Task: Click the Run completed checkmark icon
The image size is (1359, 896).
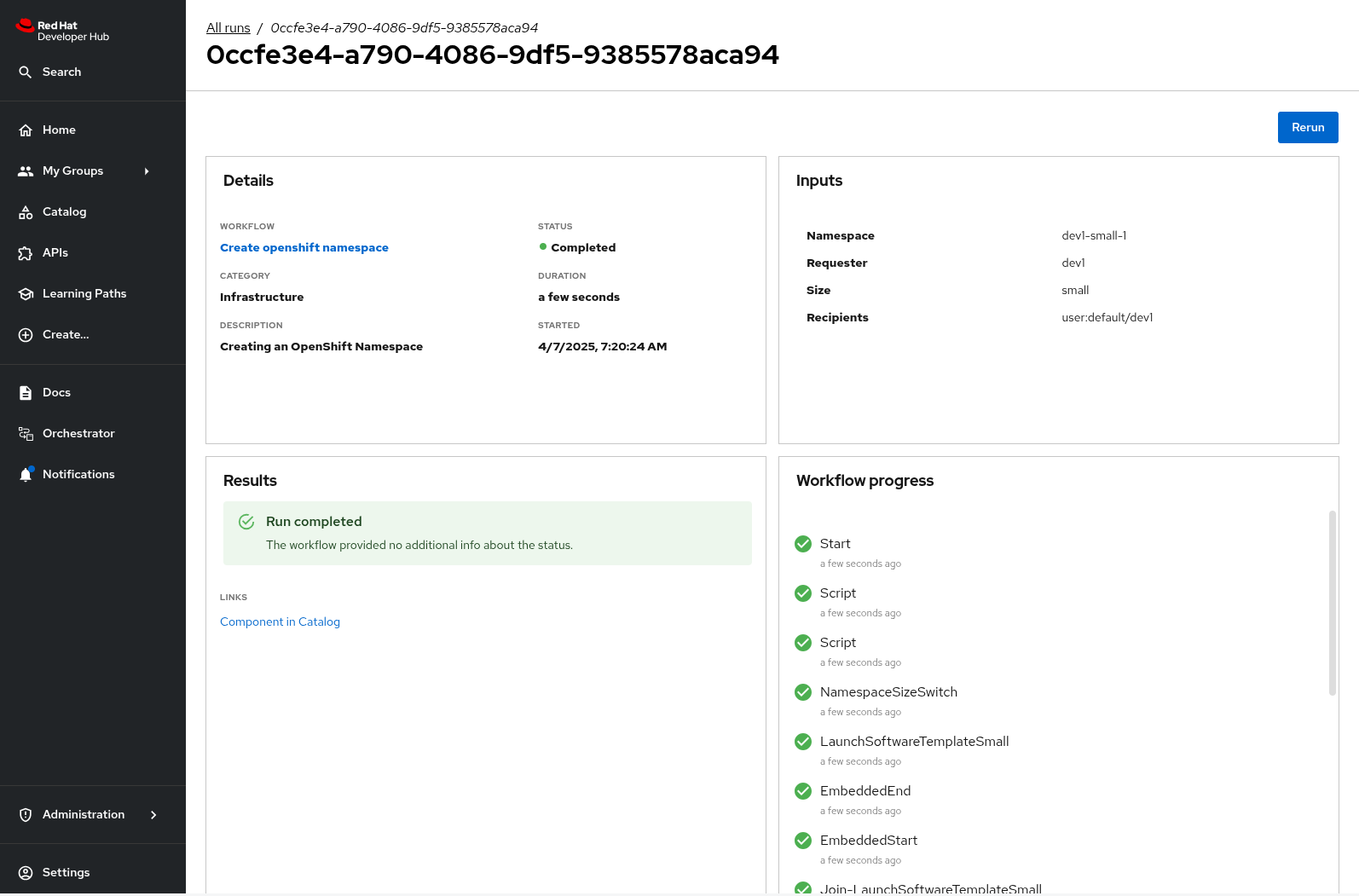Action: coord(246,522)
